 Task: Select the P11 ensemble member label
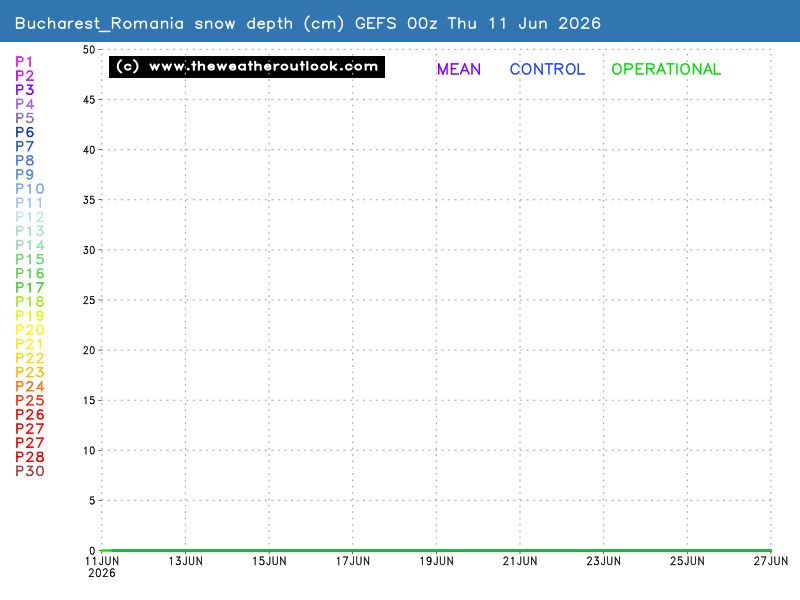(x=29, y=203)
